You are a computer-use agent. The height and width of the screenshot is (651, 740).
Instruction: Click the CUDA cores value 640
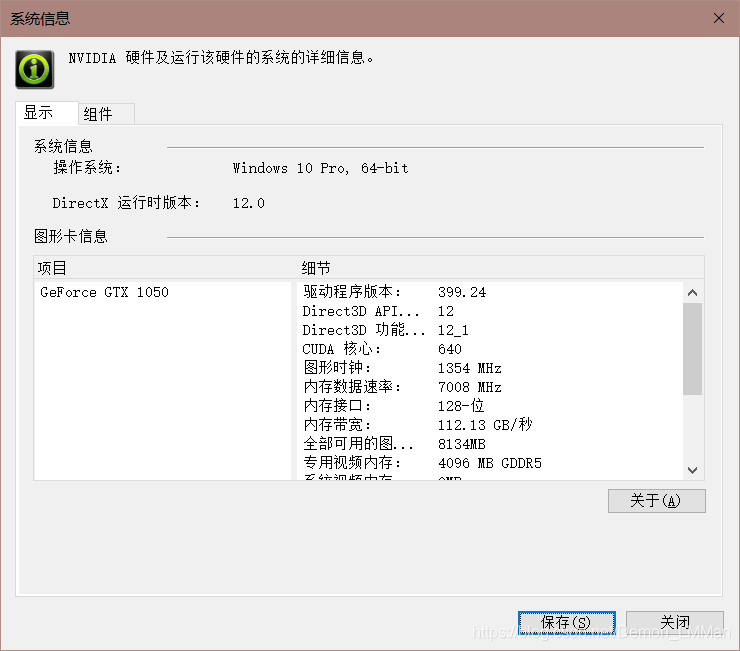pyautogui.click(x=449, y=349)
